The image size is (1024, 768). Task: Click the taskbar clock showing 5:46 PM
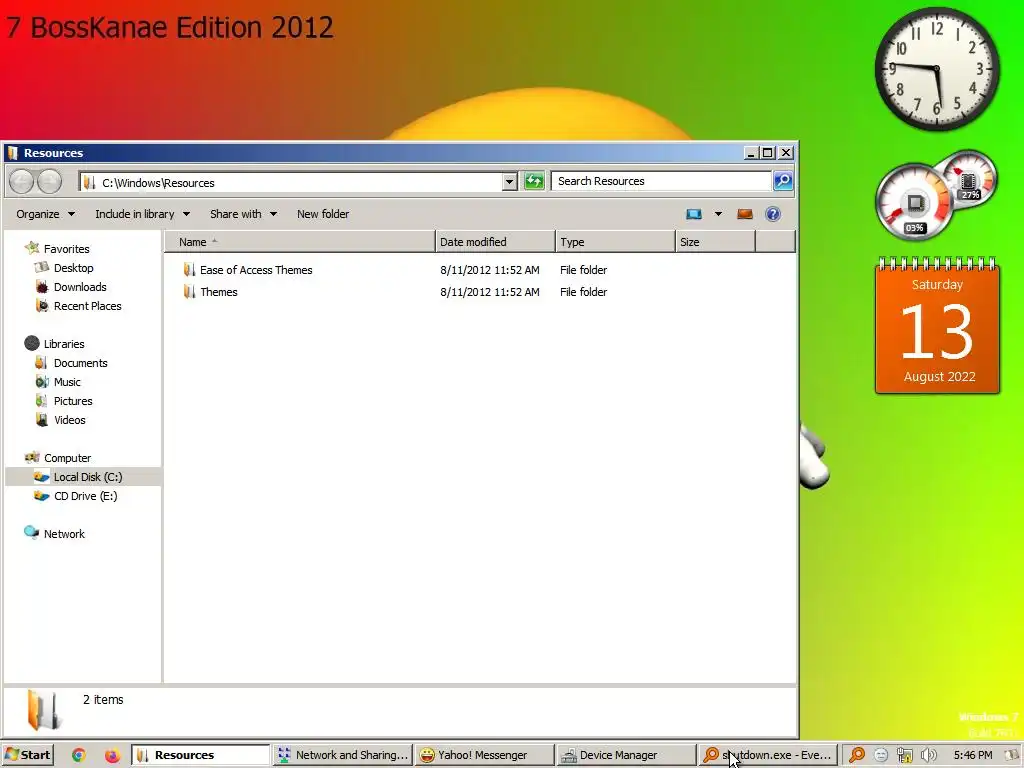pos(972,755)
